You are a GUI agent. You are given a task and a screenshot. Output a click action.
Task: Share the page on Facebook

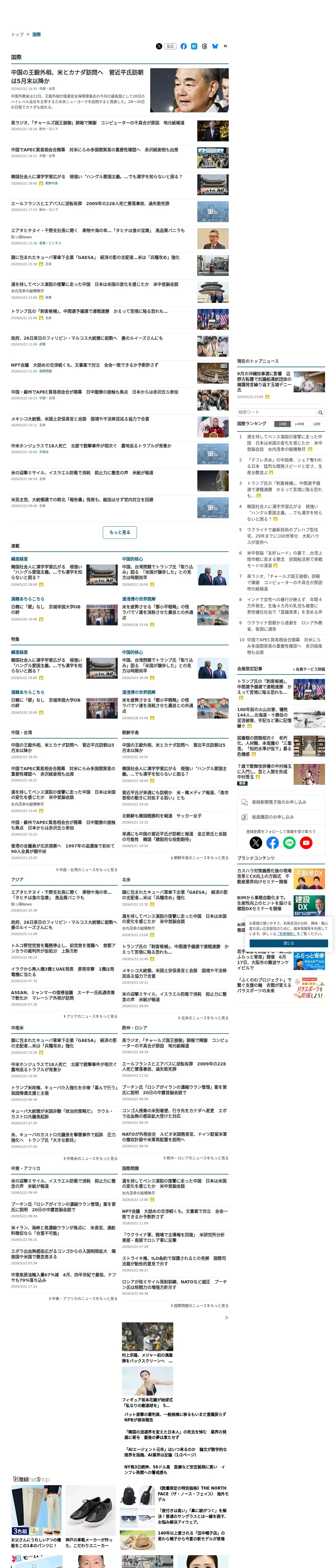[x=183, y=46]
